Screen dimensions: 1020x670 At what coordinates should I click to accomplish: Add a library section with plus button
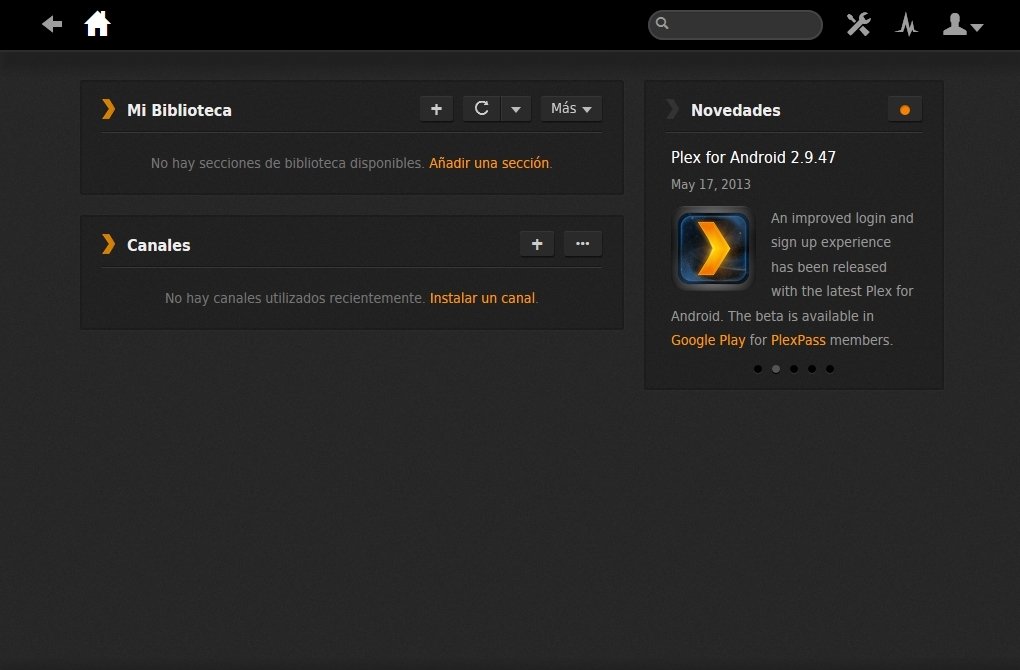pyautogui.click(x=436, y=109)
